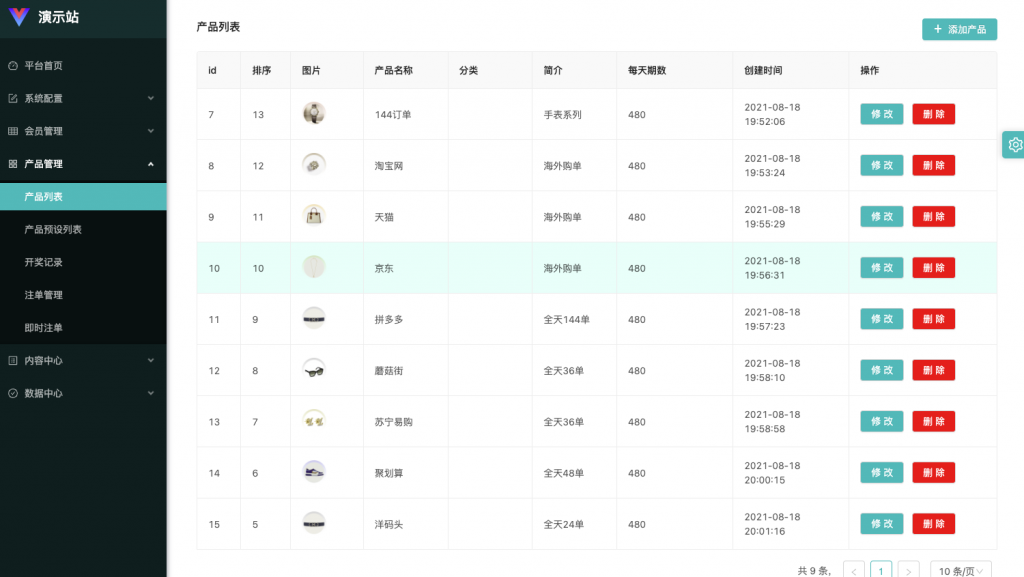Image resolution: width=1024 pixels, height=577 pixels.
Task: Click the 数据中心 icon in sidebar
Action: point(12,393)
